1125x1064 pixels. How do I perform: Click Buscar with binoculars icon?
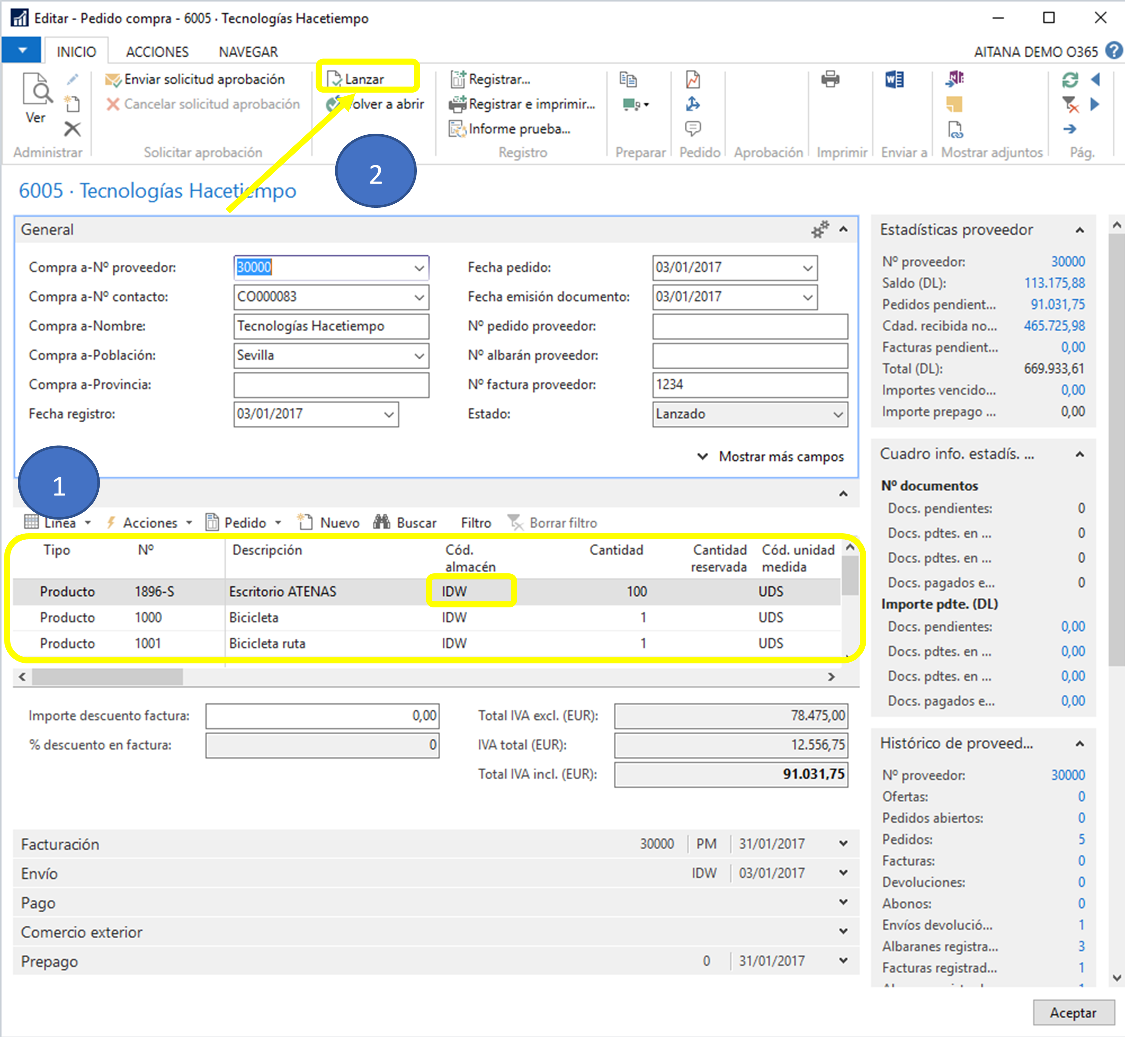point(405,523)
